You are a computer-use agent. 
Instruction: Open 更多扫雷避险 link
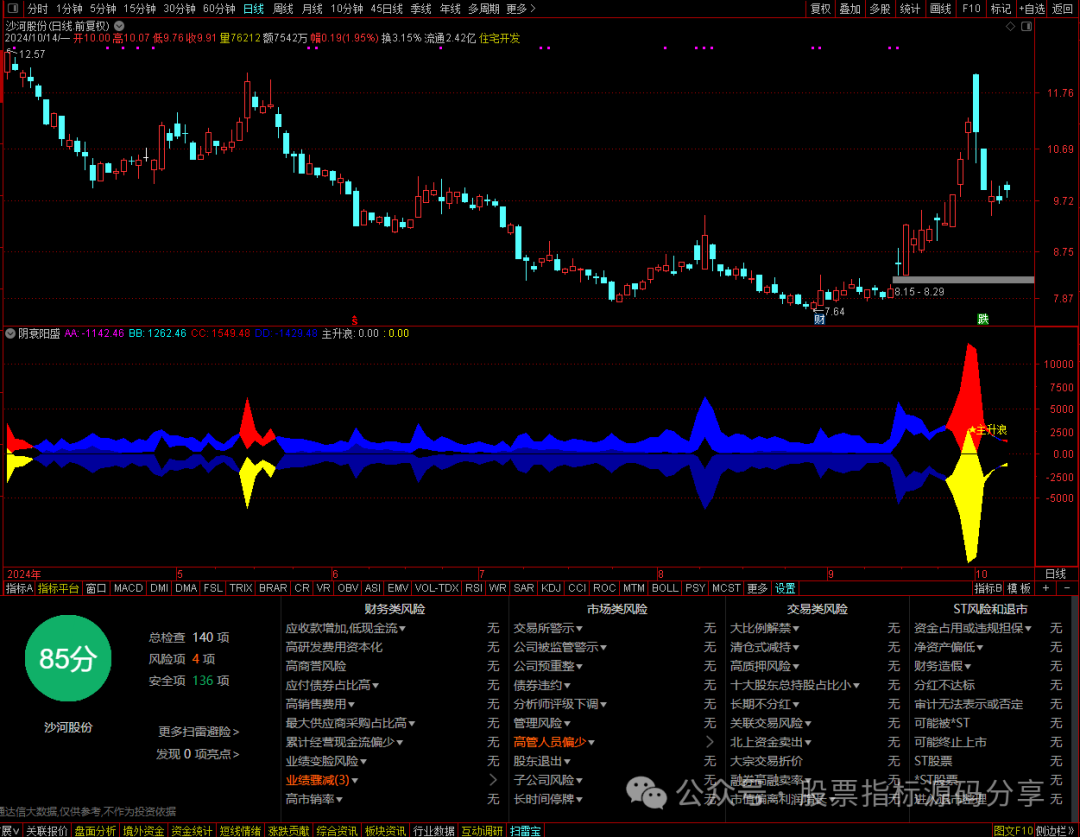pos(198,732)
